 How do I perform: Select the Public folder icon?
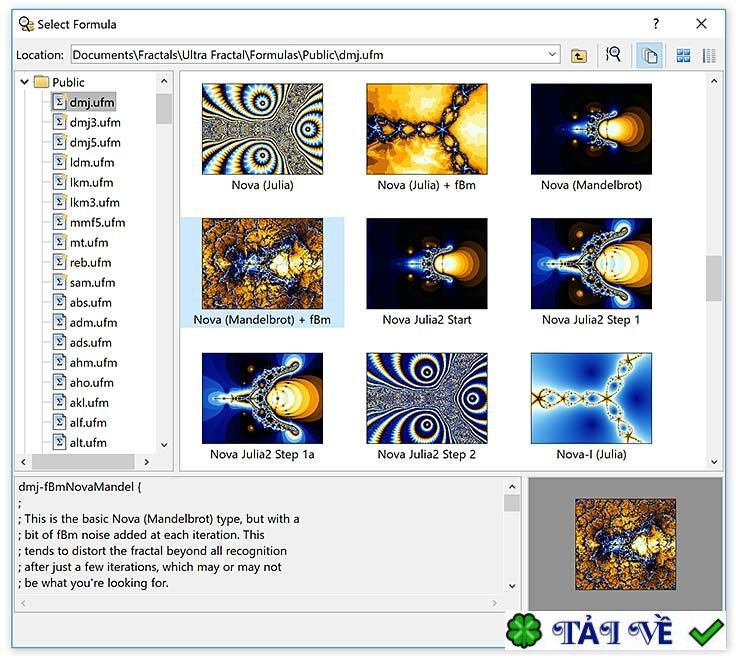pyautogui.click(x=41, y=82)
